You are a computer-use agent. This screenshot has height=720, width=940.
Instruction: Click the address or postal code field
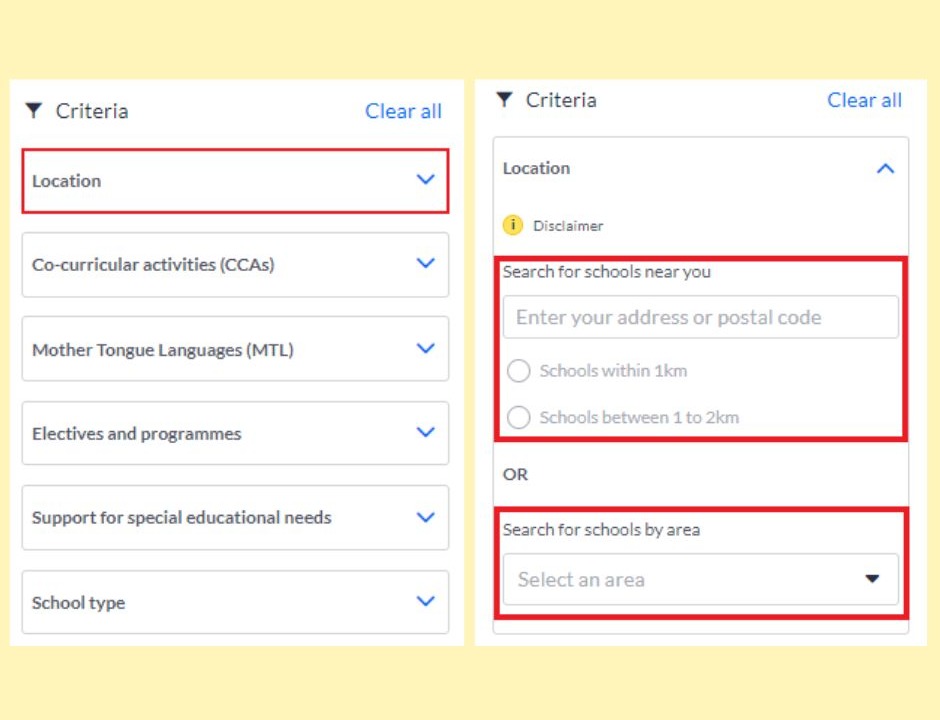coord(700,317)
